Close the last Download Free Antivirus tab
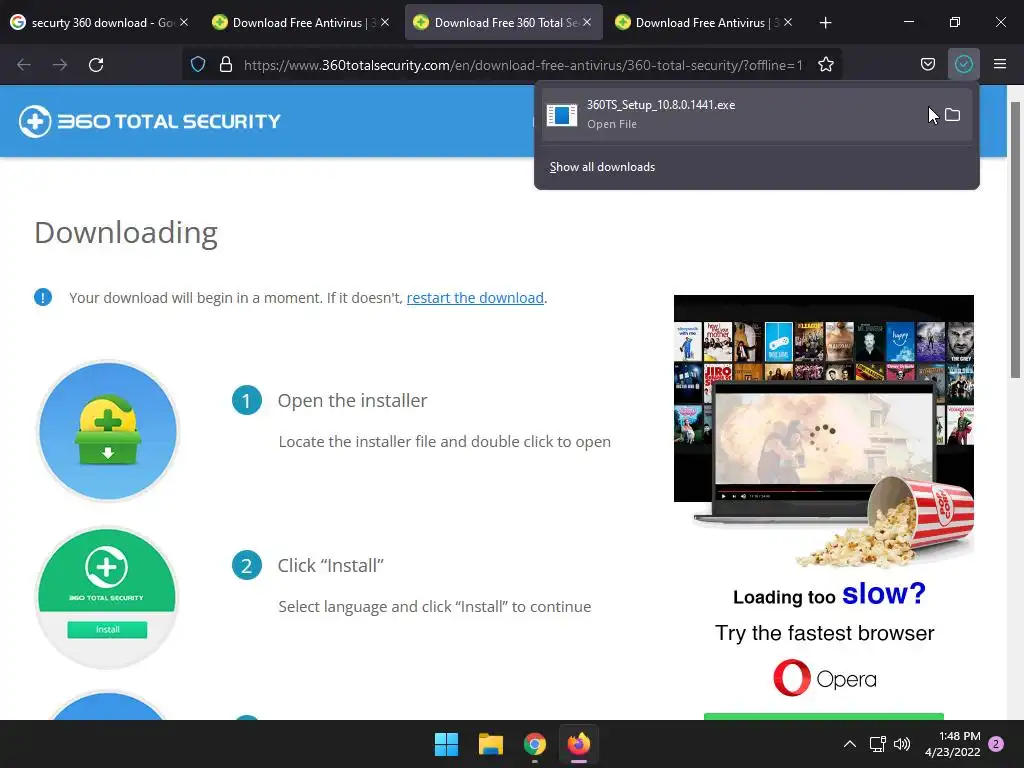Image resolution: width=1024 pixels, height=768 pixels. [x=788, y=22]
